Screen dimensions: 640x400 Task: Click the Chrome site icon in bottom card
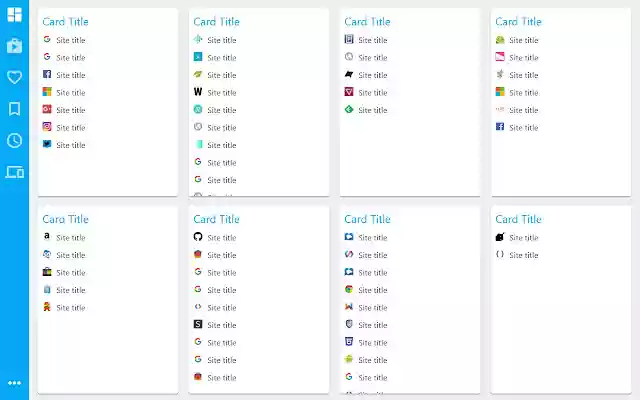pyautogui.click(x=349, y=289)
